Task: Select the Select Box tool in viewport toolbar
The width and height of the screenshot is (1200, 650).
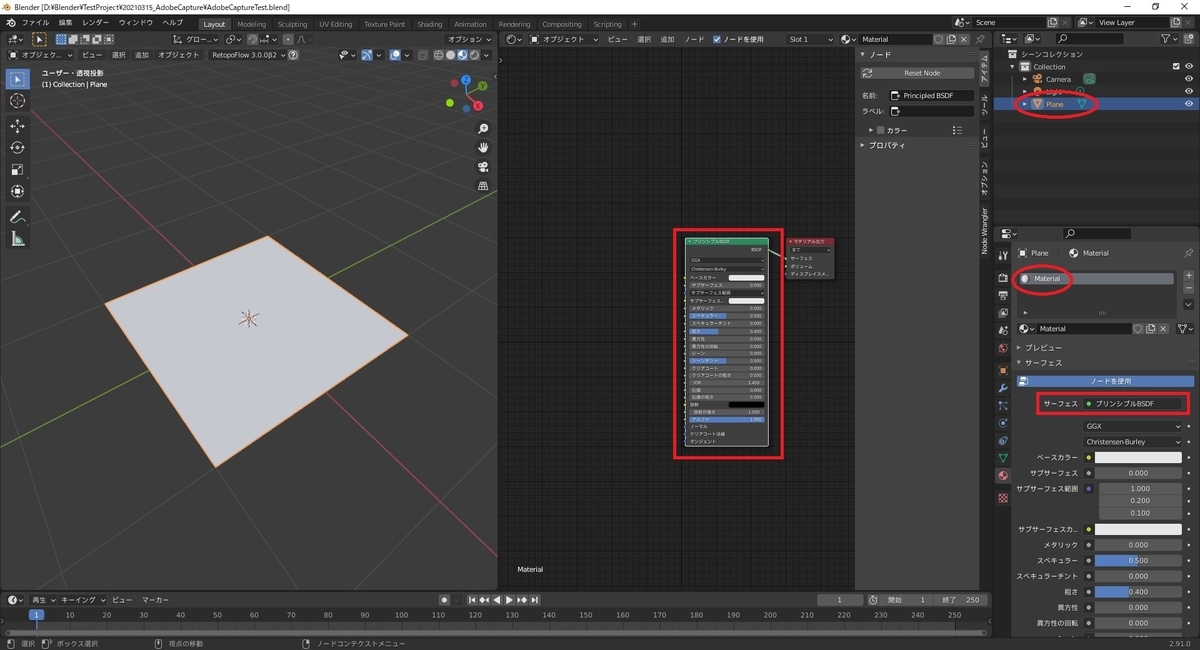Action: [x=17, y=79]
